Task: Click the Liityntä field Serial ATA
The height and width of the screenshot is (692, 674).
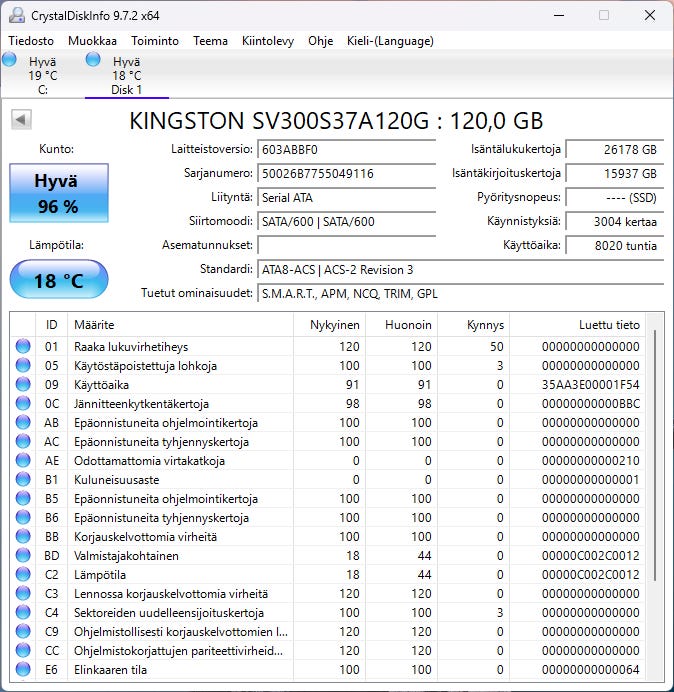Action: (346, 198)
